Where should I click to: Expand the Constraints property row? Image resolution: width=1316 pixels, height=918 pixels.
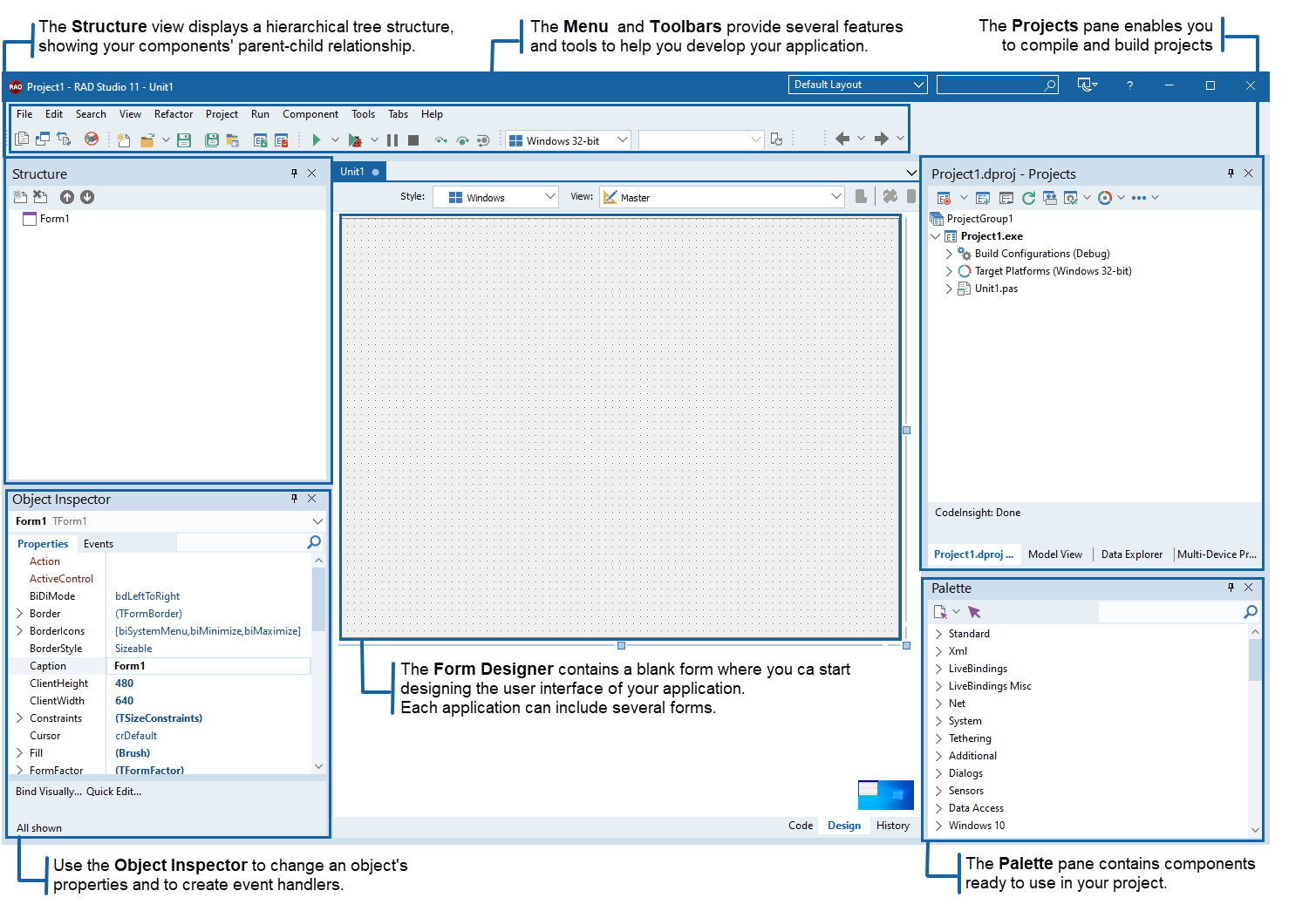(19, 718)
